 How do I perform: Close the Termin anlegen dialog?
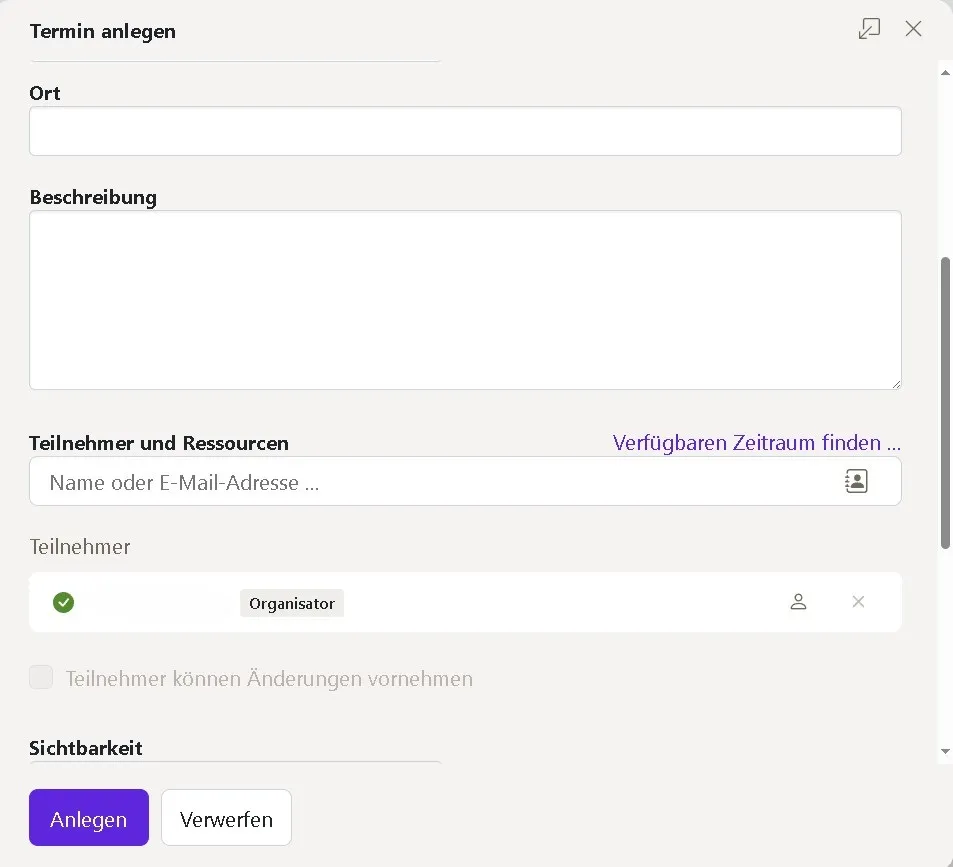913,29
